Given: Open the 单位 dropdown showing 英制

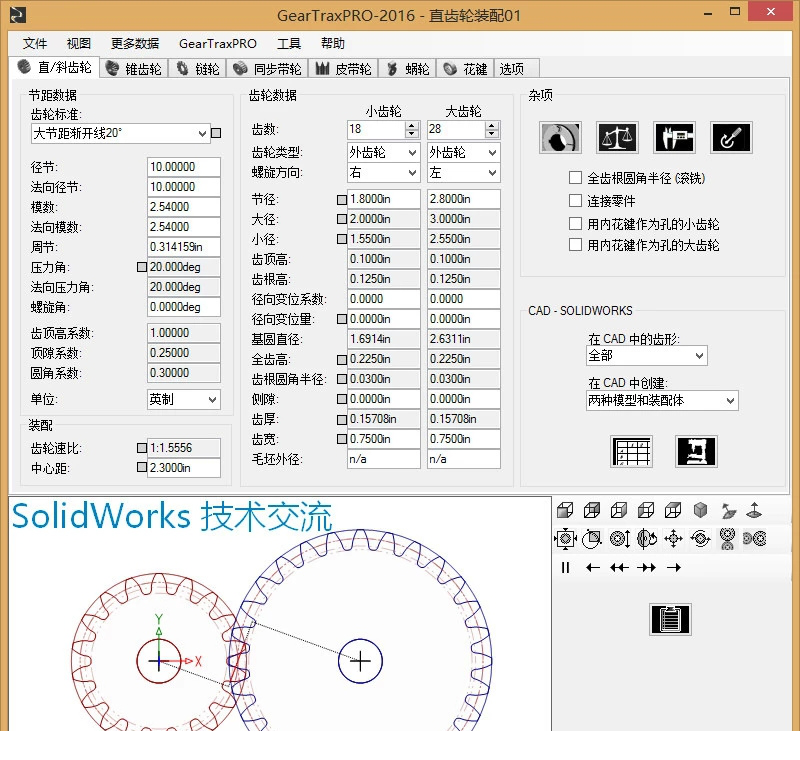Looking at the screenshot, I should pyautogui.click(x=184, y=399).
